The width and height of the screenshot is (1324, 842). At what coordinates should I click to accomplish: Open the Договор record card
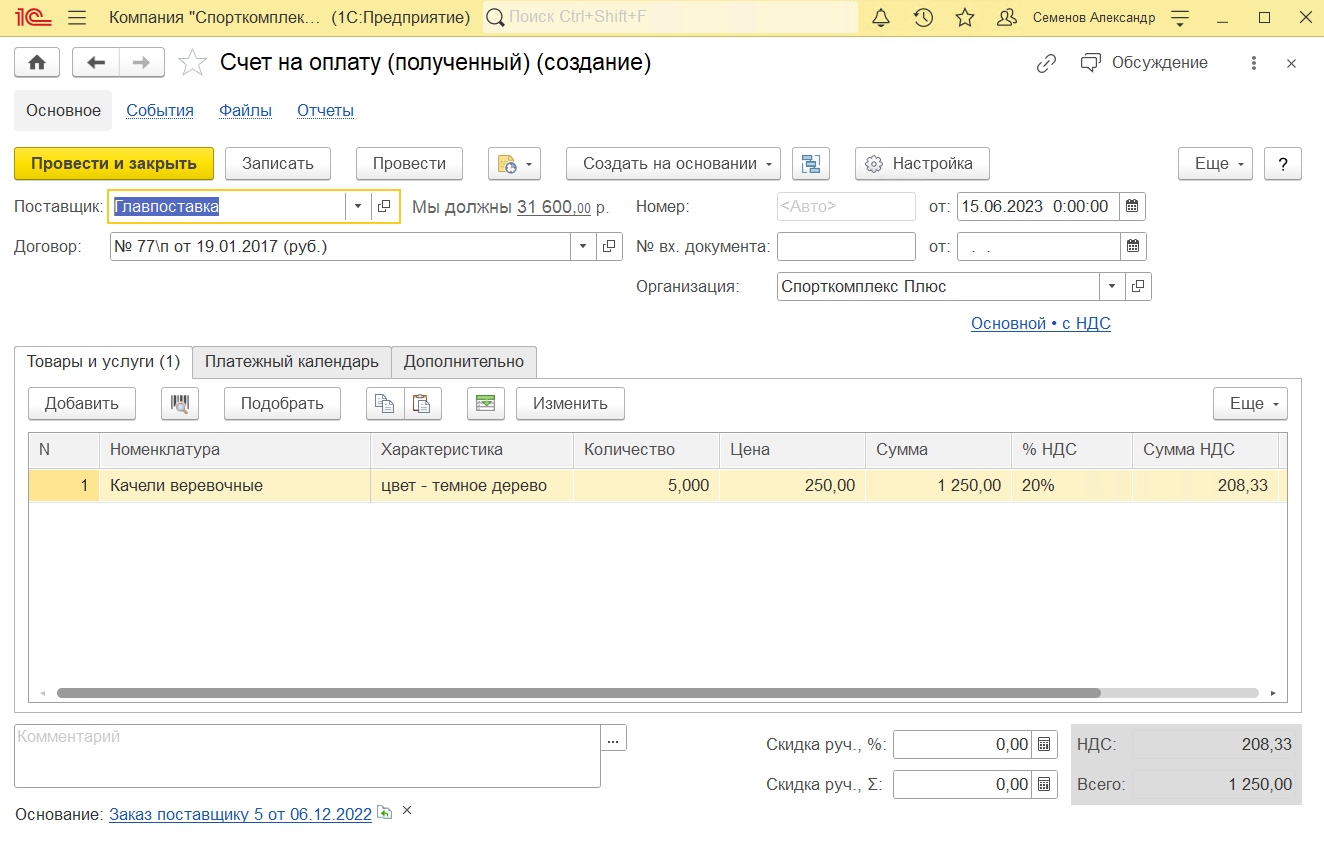[609, 246]
